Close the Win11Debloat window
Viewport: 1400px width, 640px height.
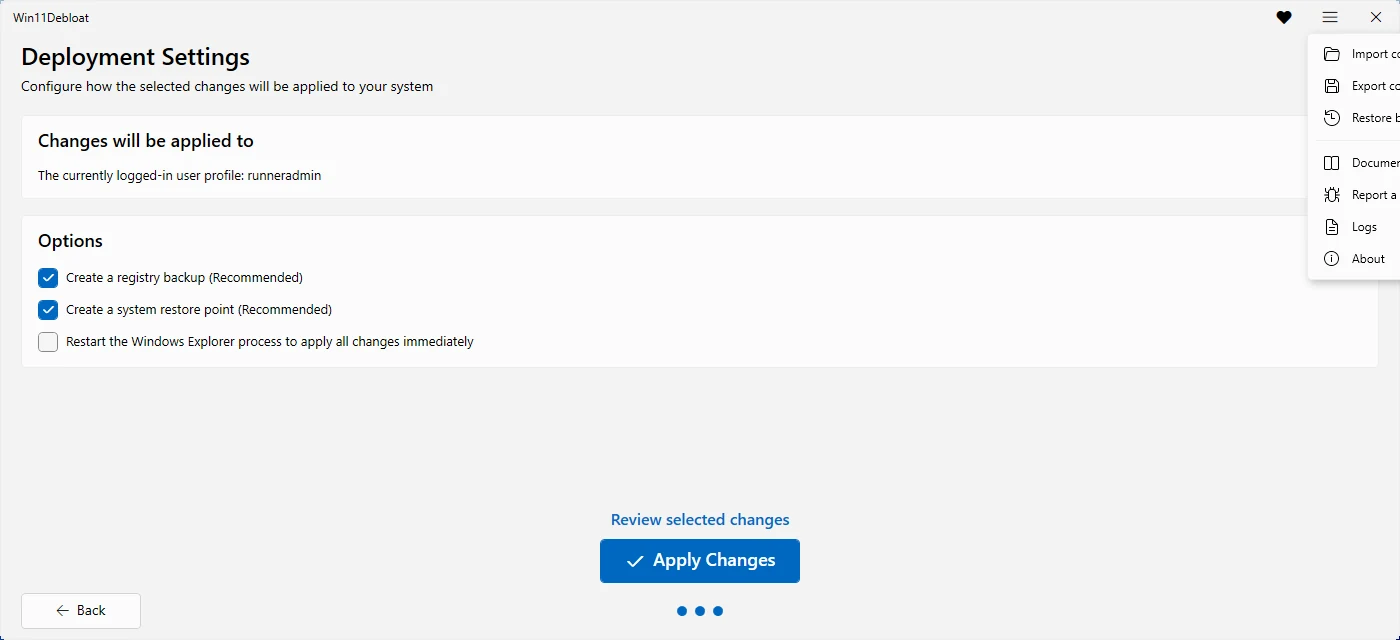(1376, 17)
